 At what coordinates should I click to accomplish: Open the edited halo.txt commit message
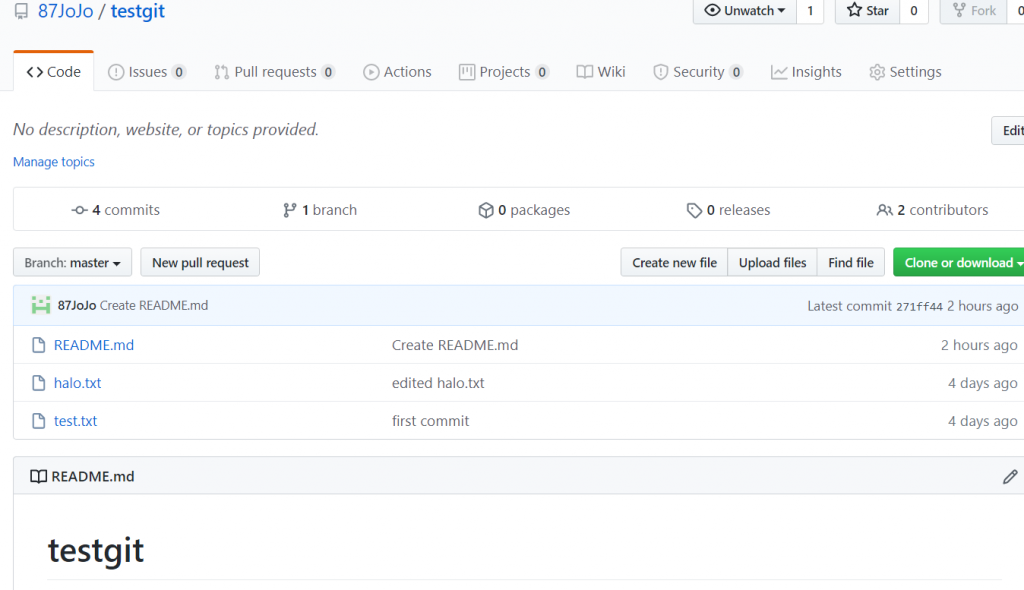click(438, 383)
